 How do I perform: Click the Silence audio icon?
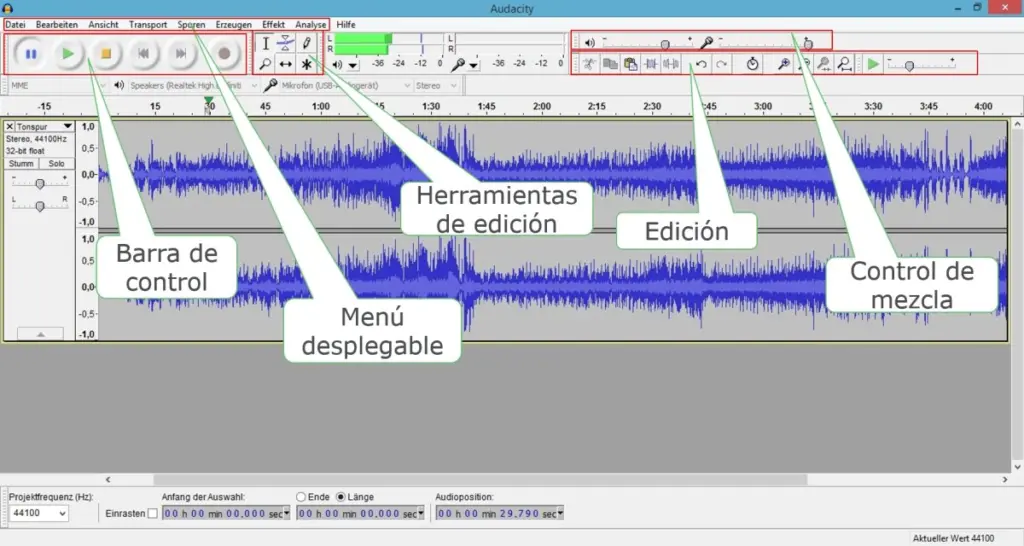tap(671, 64)
